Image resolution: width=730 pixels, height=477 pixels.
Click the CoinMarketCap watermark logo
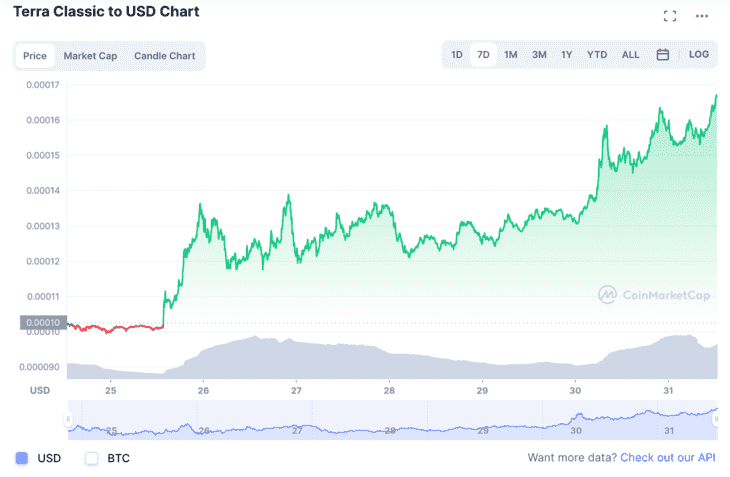click(x=654, y=295)
